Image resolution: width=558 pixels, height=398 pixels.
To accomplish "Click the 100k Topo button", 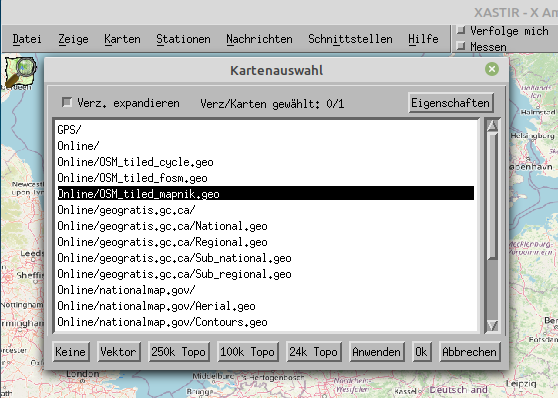I will (x=247, y=352).
